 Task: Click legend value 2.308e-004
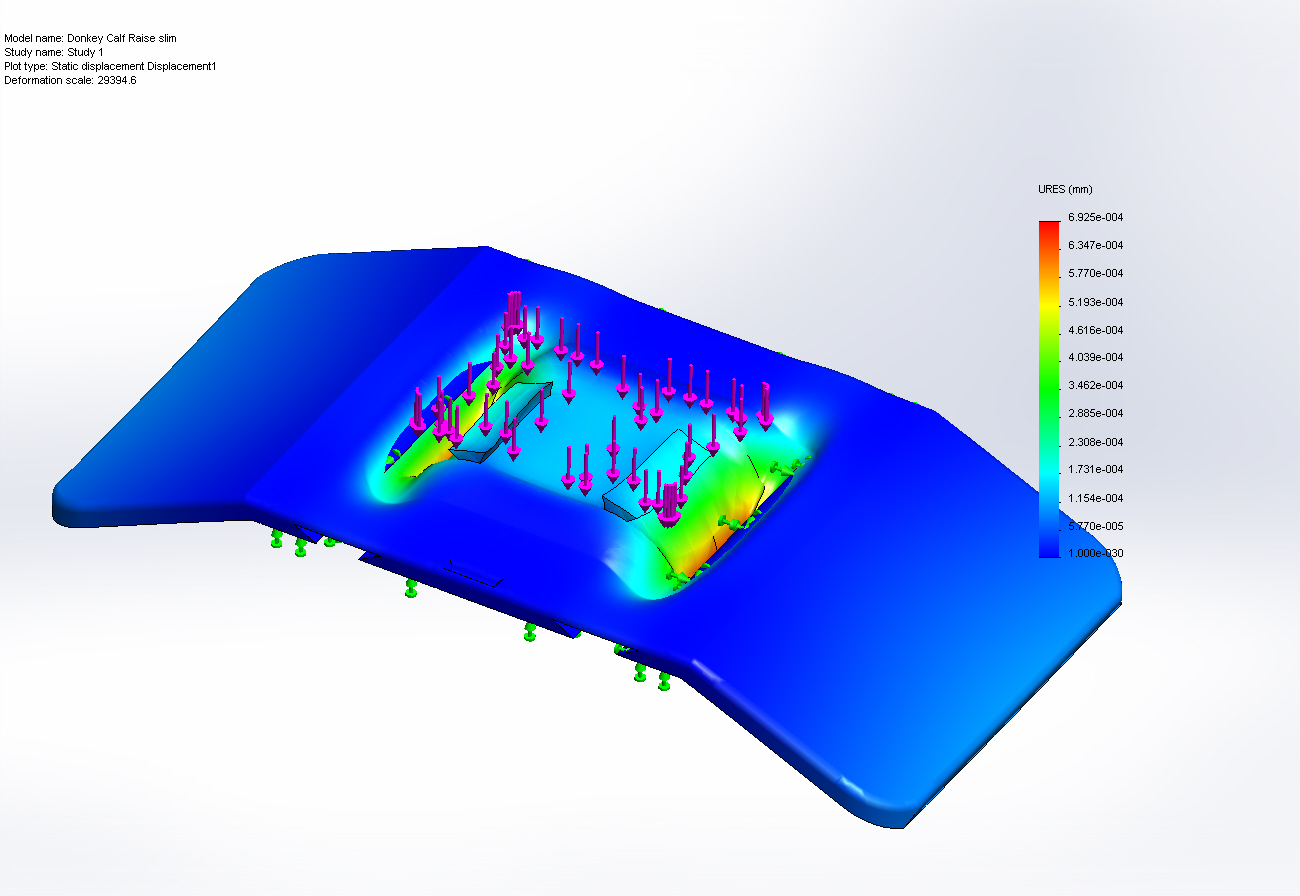pyautogui.click(x=1095, y=441)
